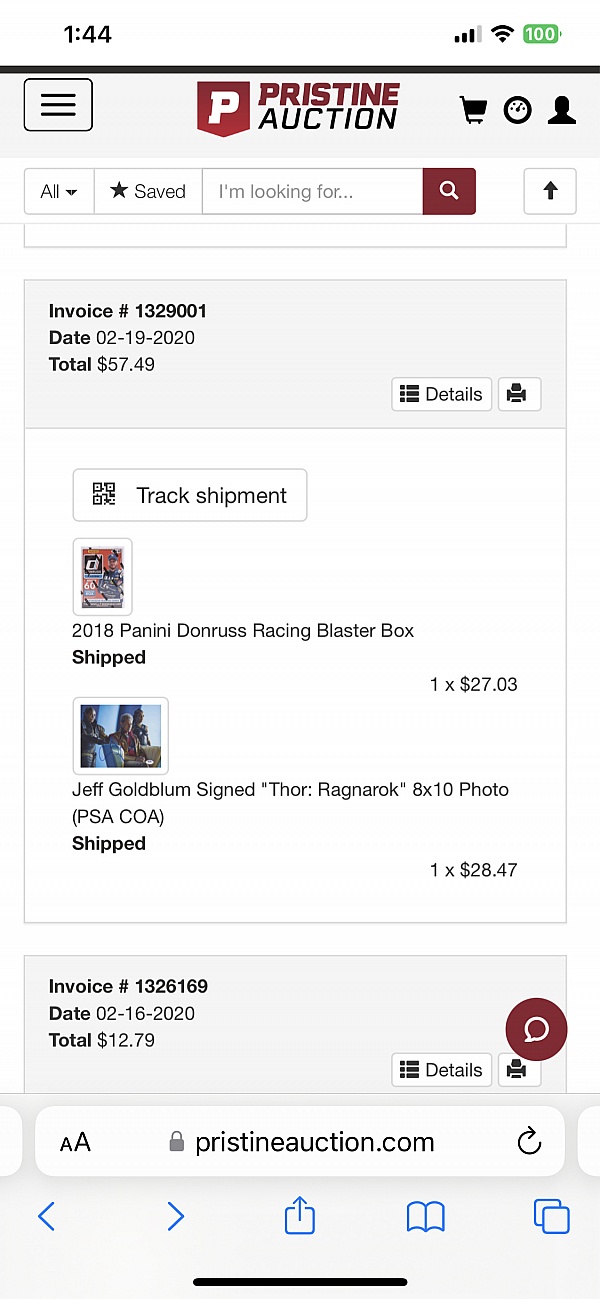Open the shopping cart
The width and height of the screenshot is (600, 1299).
[473, 110]
